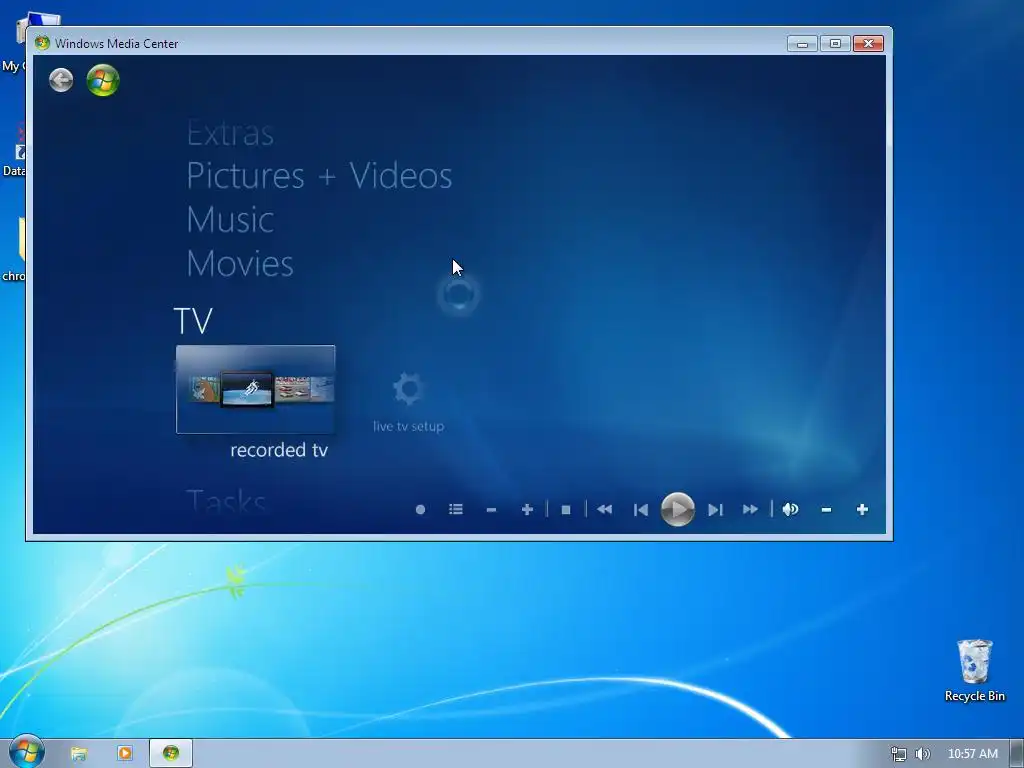Open the recorded tv thumbnail tile
The width and height of the screenshot is (1024, 768).
[x=255, y=389]
